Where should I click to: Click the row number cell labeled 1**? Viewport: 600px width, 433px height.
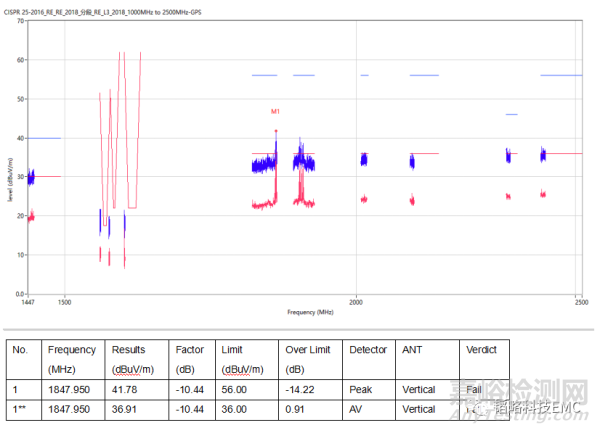23,408
